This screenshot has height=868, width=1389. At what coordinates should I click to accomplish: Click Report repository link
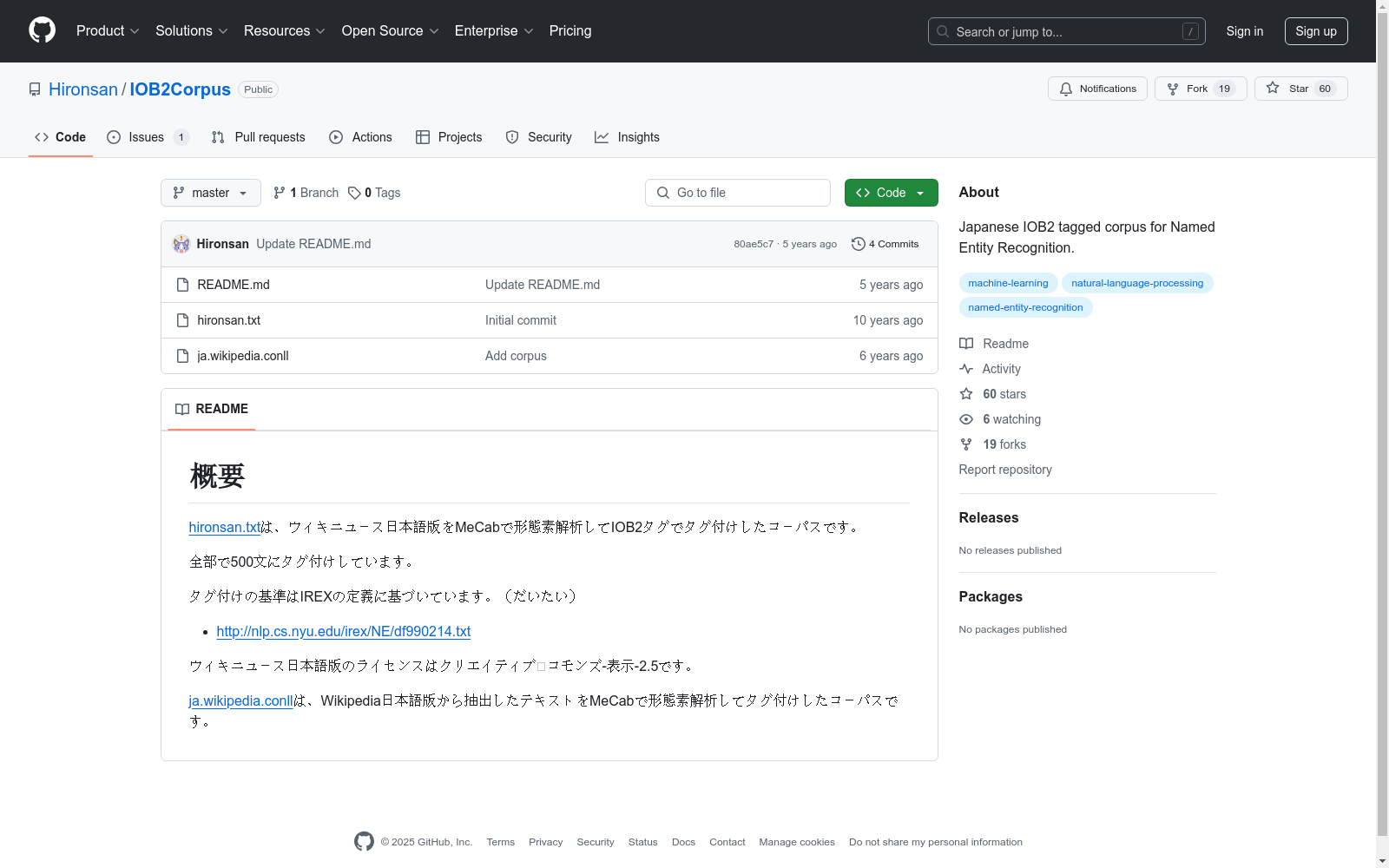coord(1005,470)
